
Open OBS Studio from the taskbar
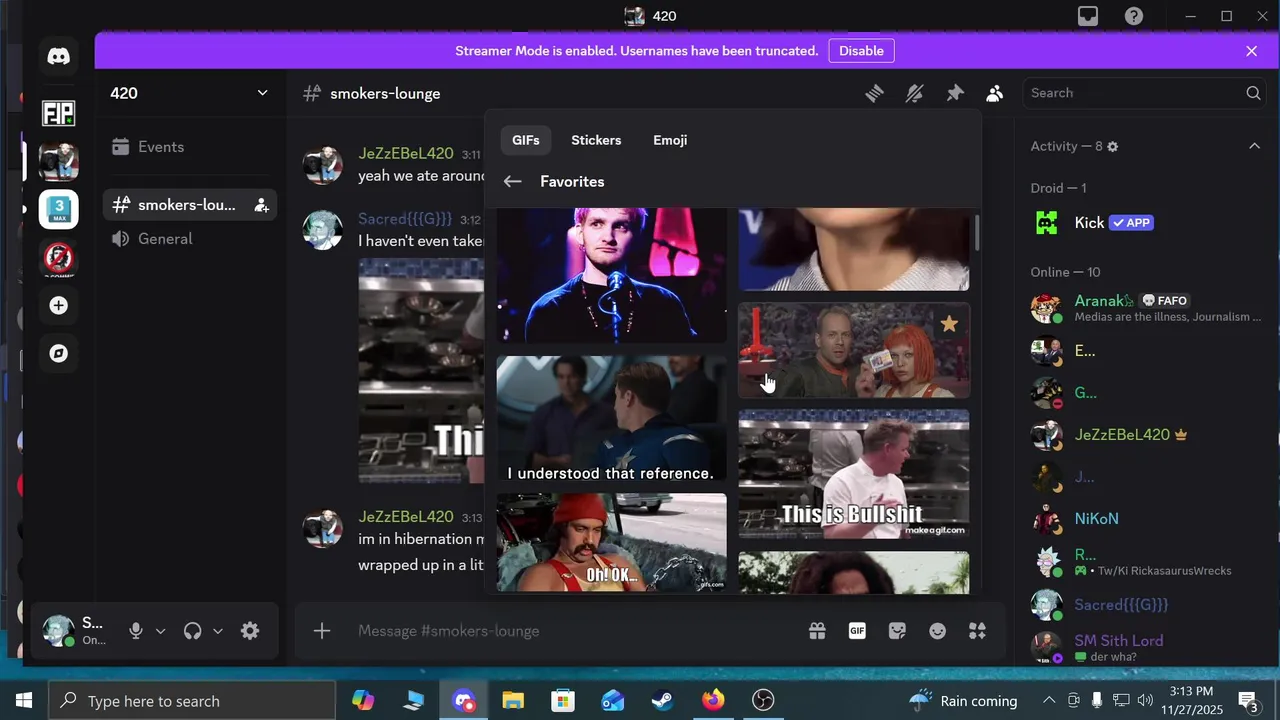[x=763, y=701]
